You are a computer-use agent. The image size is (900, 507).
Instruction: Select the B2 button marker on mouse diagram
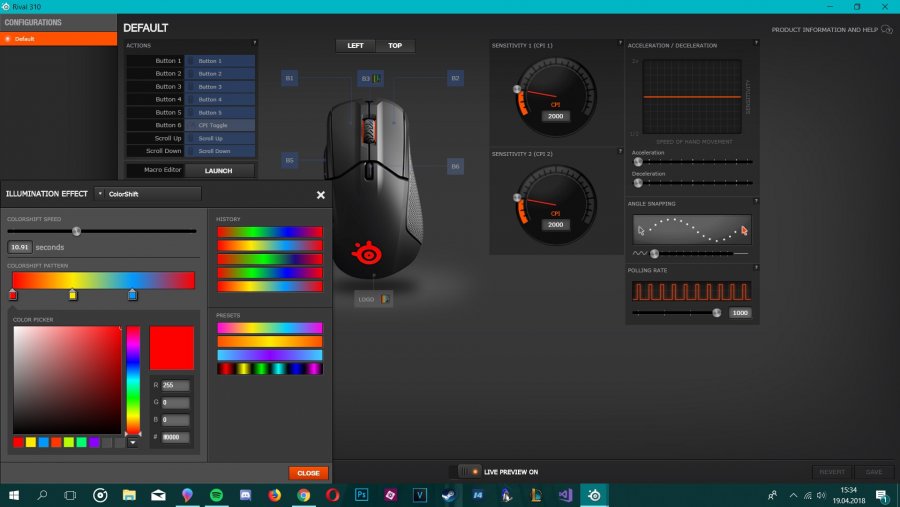click(x=455, y=78)
